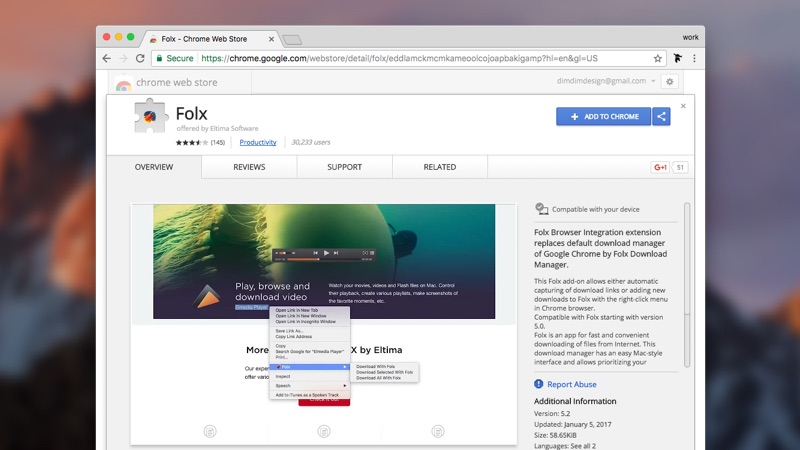800x450 pixels.
Task: Click the compatible with your device icon
Action: click(541, 209)
